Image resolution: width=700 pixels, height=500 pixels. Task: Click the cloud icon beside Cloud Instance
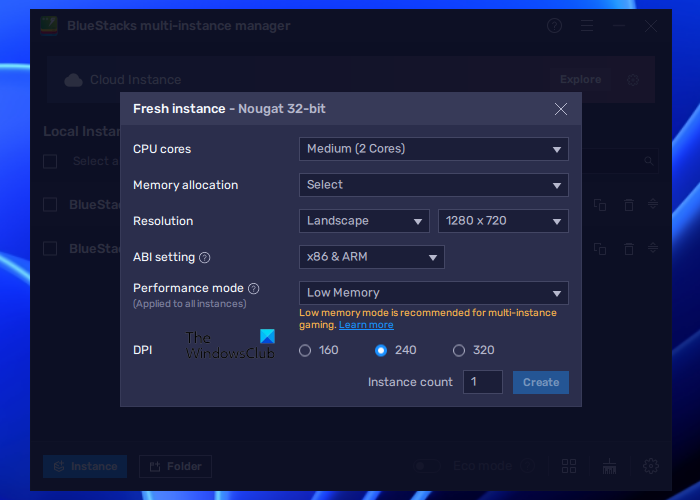(x=73, y=80)
